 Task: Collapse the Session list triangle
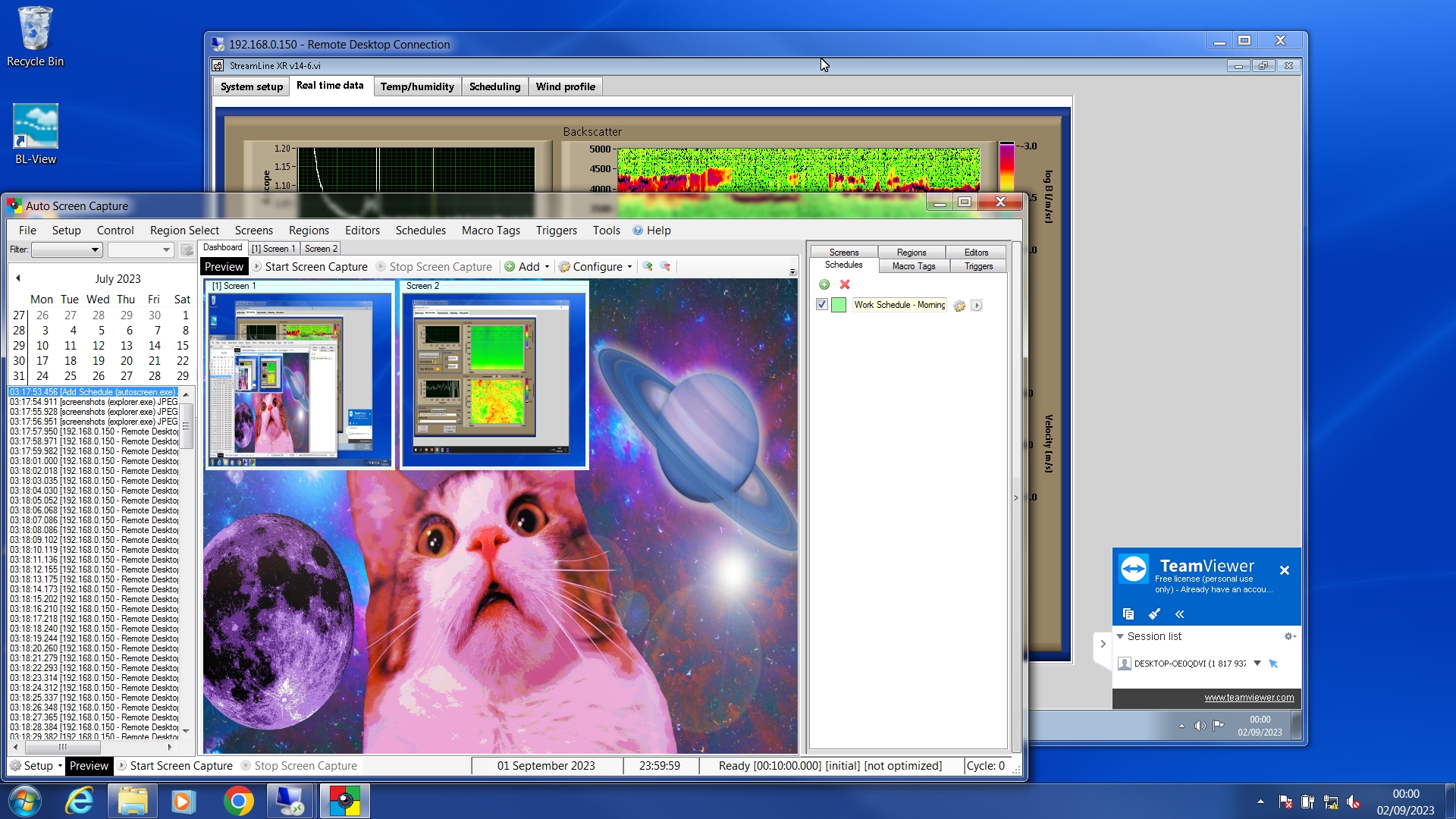pyautogui.click(x=1120, y=636)
